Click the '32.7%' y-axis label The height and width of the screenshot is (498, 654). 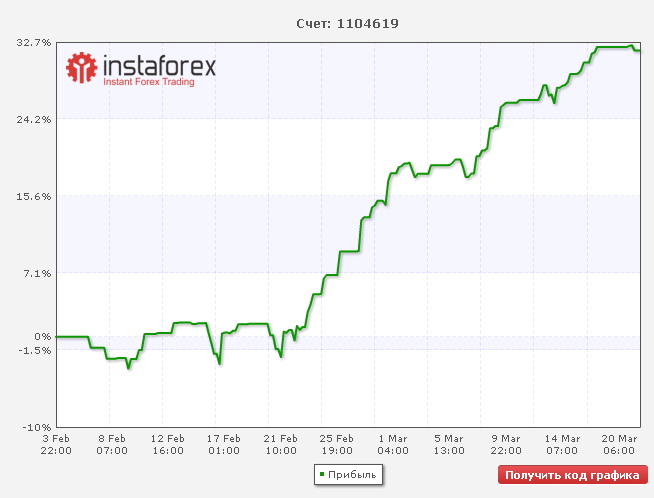coord(34,43)
